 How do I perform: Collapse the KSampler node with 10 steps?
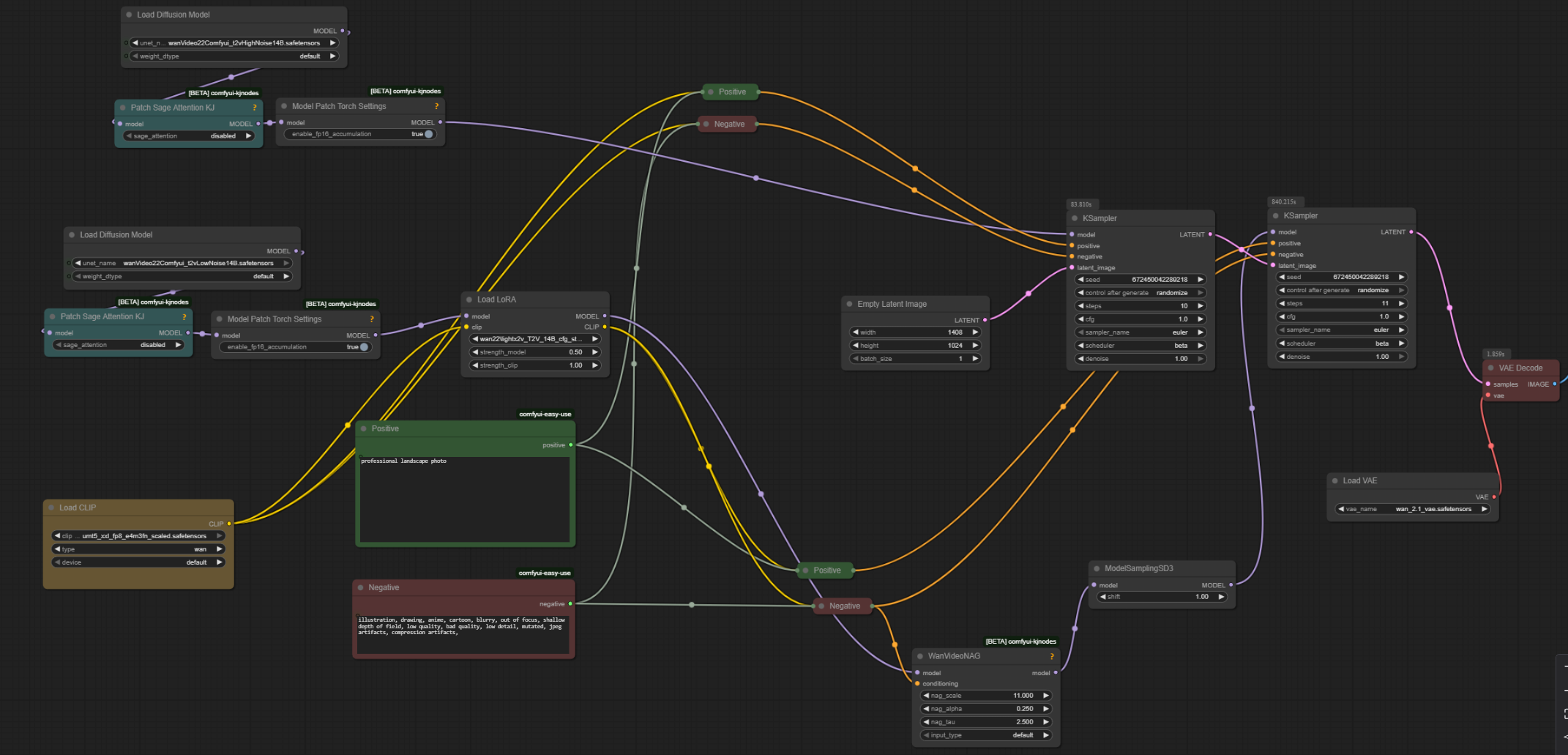1075,218
